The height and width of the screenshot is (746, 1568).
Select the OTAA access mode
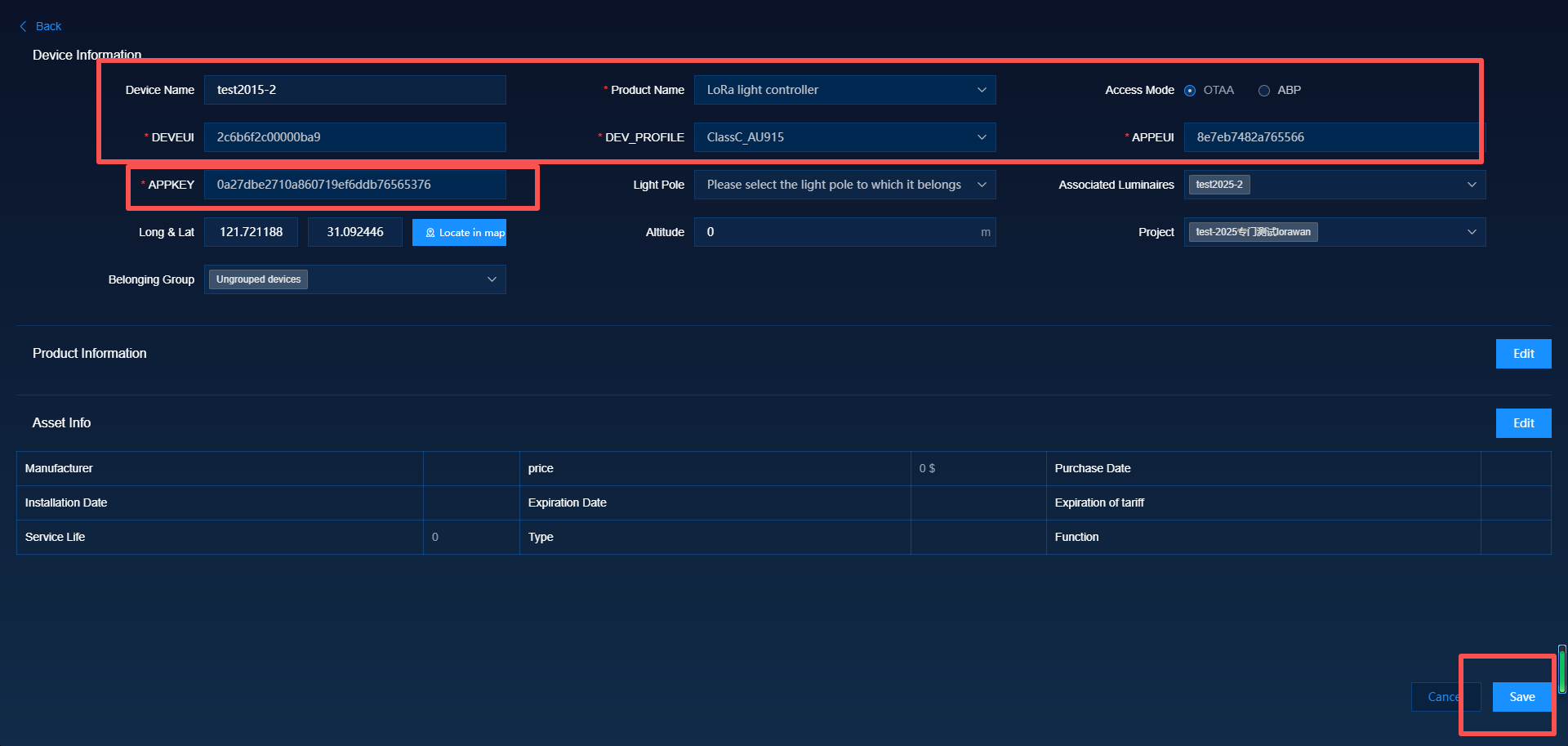1190,91
